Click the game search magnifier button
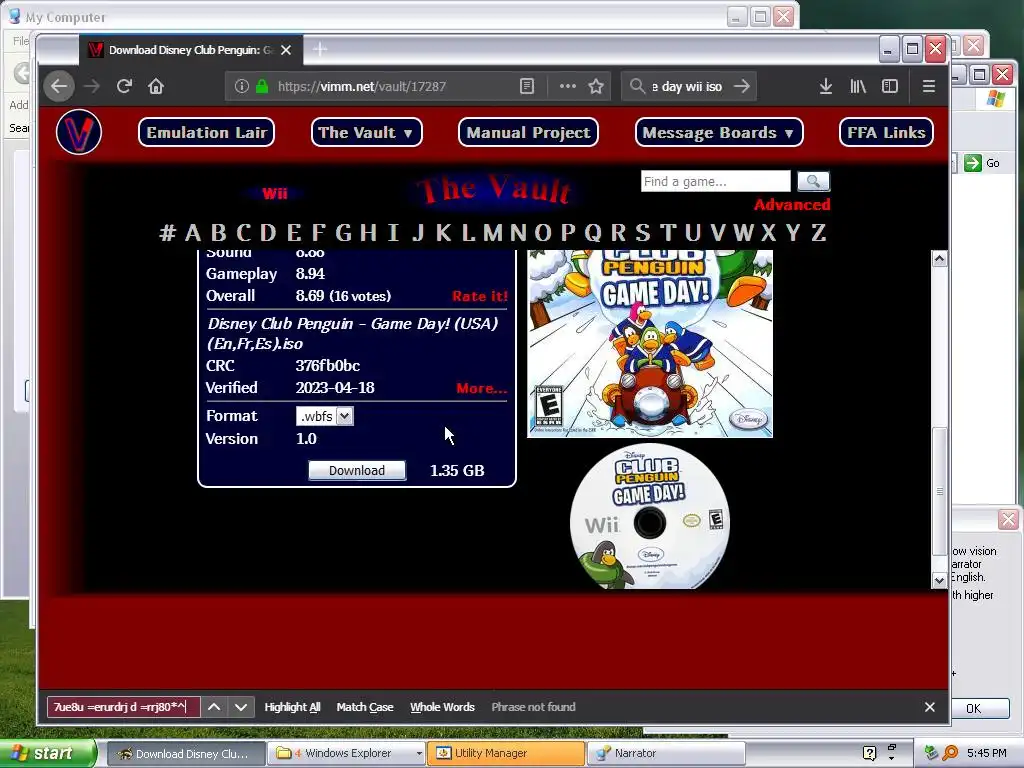Viewport: 1024px width, 768px height. coord(813,181)
